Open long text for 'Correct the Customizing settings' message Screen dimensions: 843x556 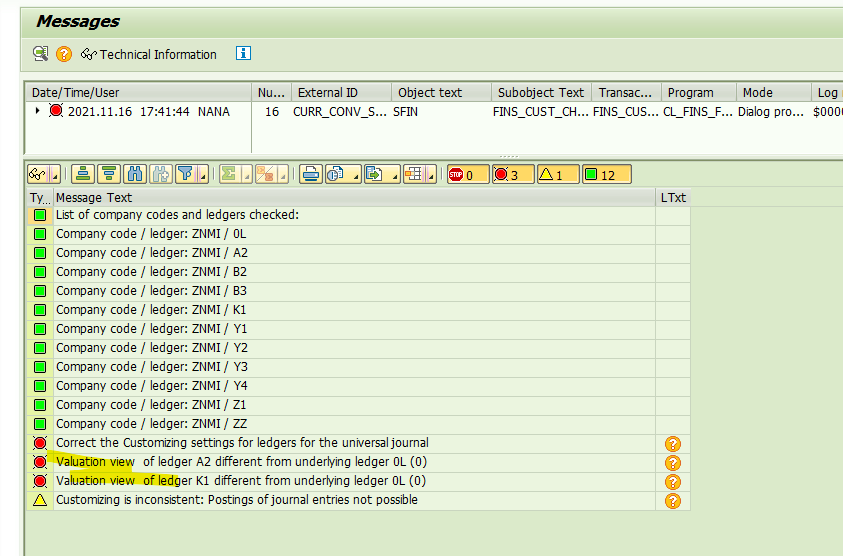click(x=672, y=443)
